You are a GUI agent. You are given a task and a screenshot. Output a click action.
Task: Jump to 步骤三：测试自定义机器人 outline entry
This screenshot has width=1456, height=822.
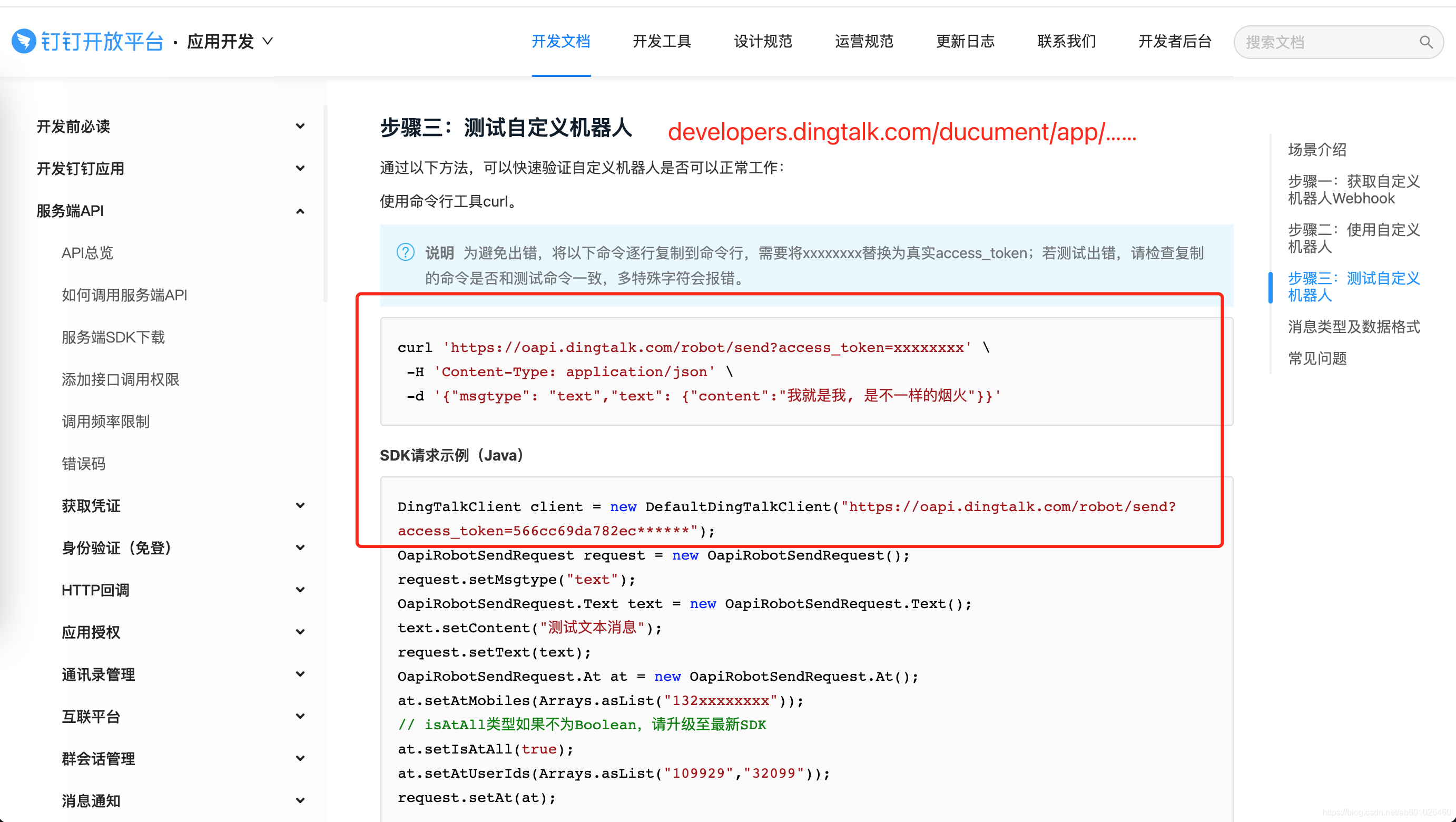pos(1354,287)
